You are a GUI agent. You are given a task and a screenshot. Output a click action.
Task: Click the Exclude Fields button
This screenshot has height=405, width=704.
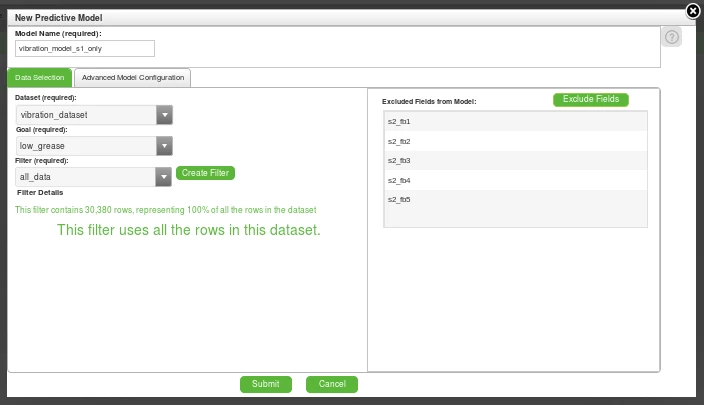click(591, 99)
